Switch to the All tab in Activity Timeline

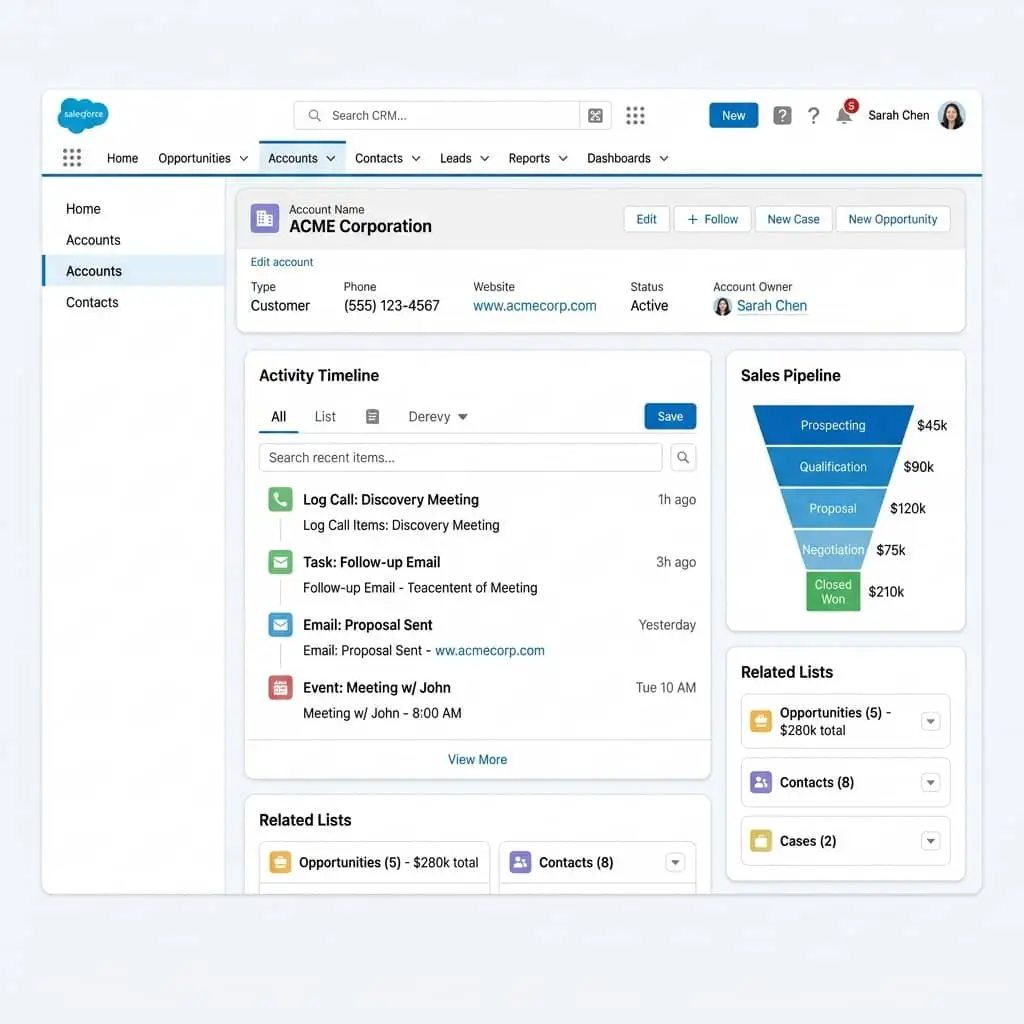pos(278,417)
